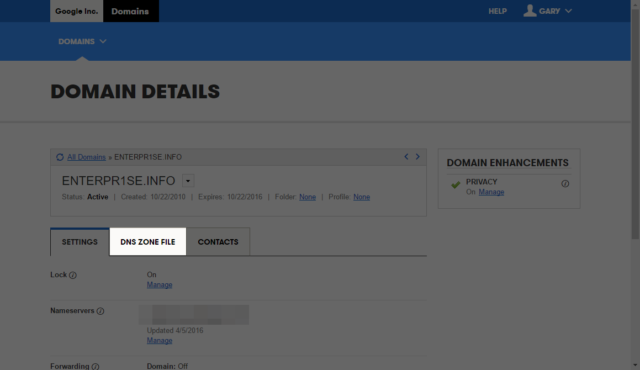The height and width of the screenshot is (370, 640).
Task: Click the 'Updated 4/5/2016' nameserver text
Action: (x=175, y=330)
